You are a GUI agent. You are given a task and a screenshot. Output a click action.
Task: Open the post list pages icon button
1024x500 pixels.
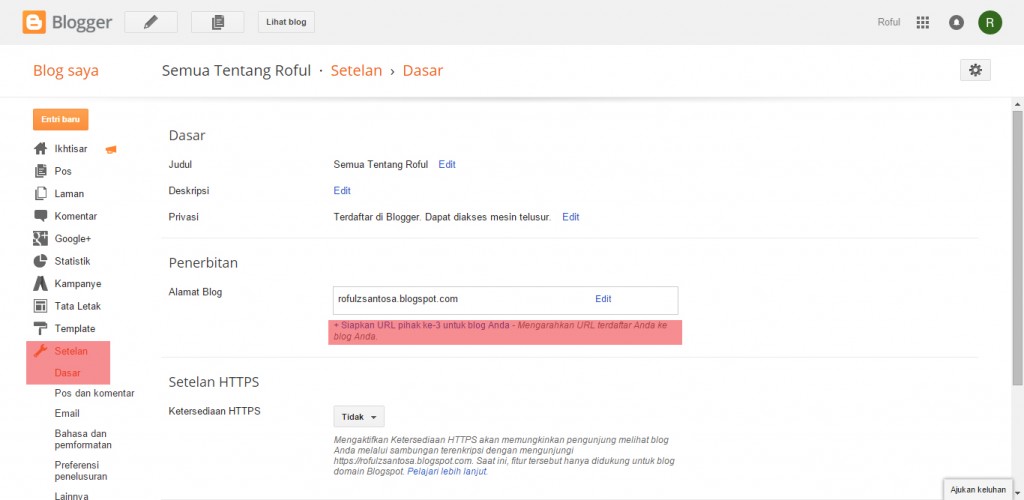click(x=217, y=22)
